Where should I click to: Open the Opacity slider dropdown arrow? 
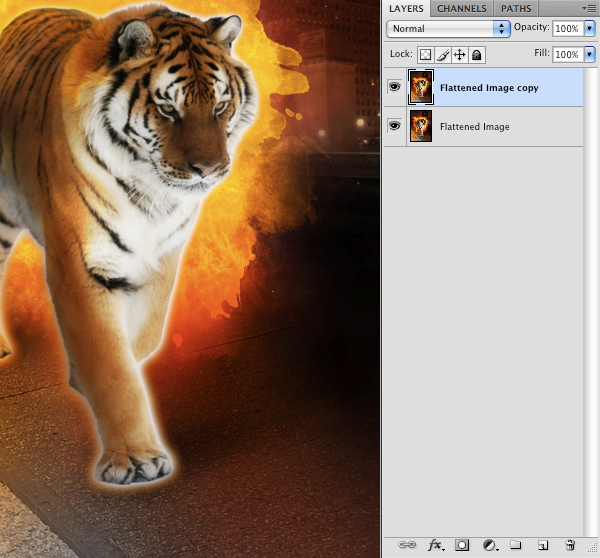tap(589, 28)
